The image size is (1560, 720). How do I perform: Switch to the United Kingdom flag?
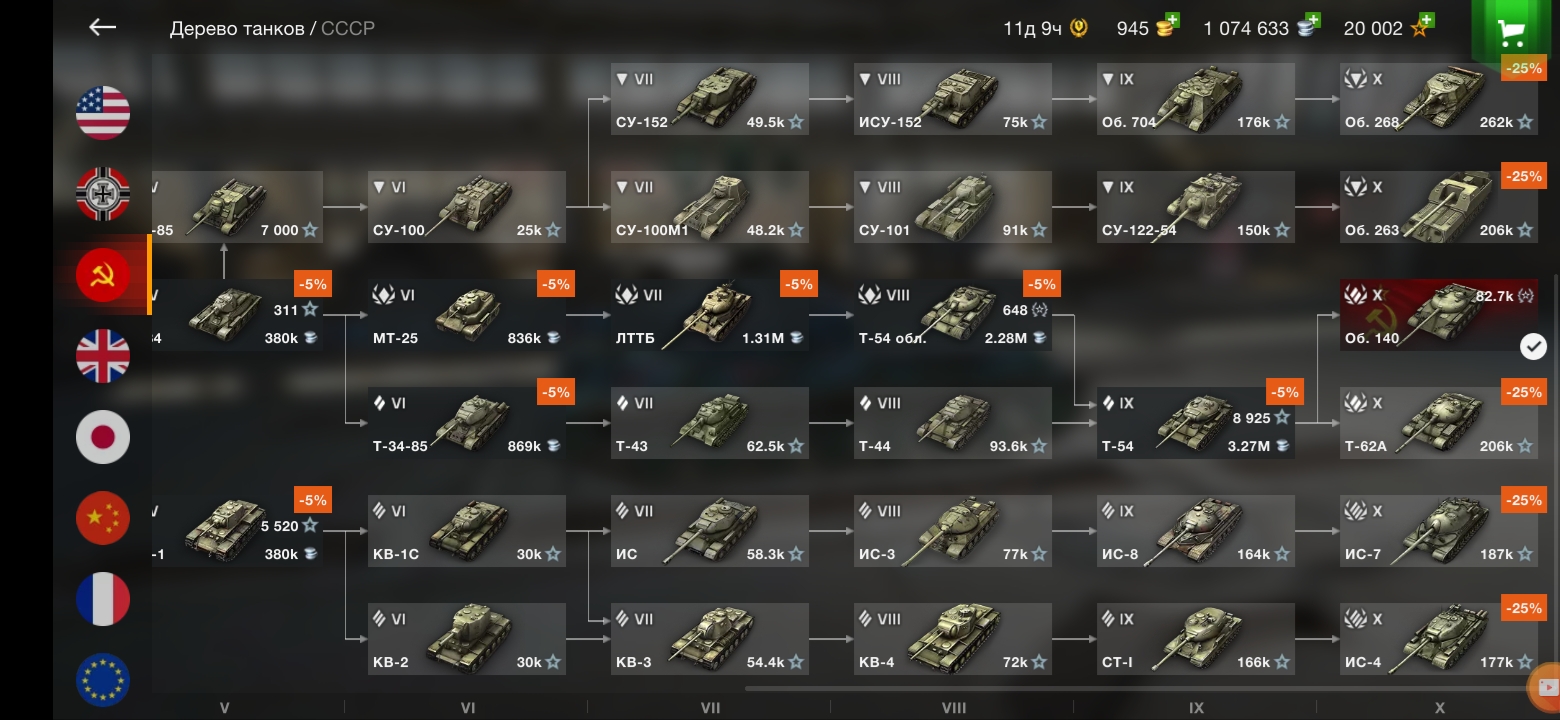(103, 355)
